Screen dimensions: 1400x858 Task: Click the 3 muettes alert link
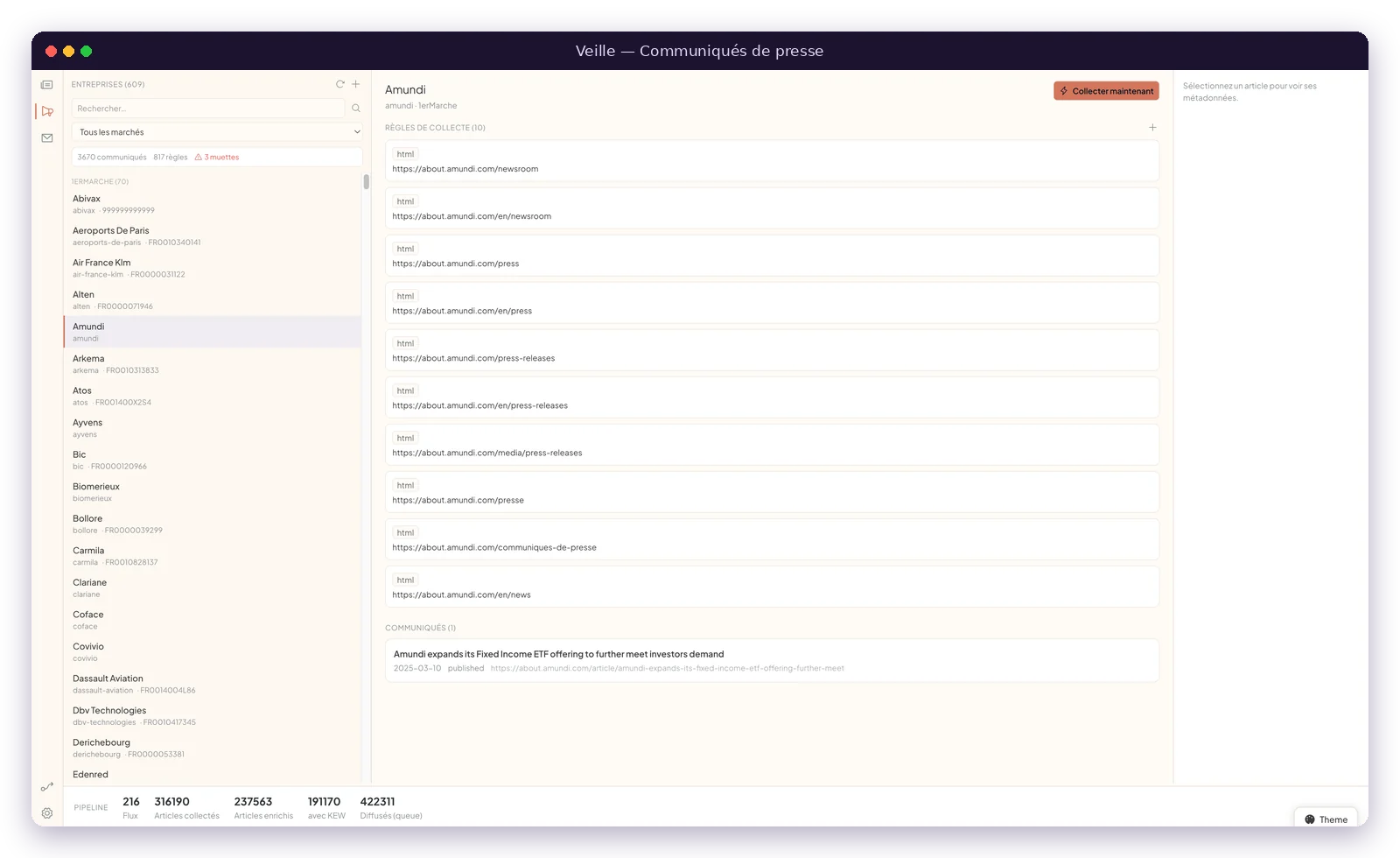coord(217,158)
